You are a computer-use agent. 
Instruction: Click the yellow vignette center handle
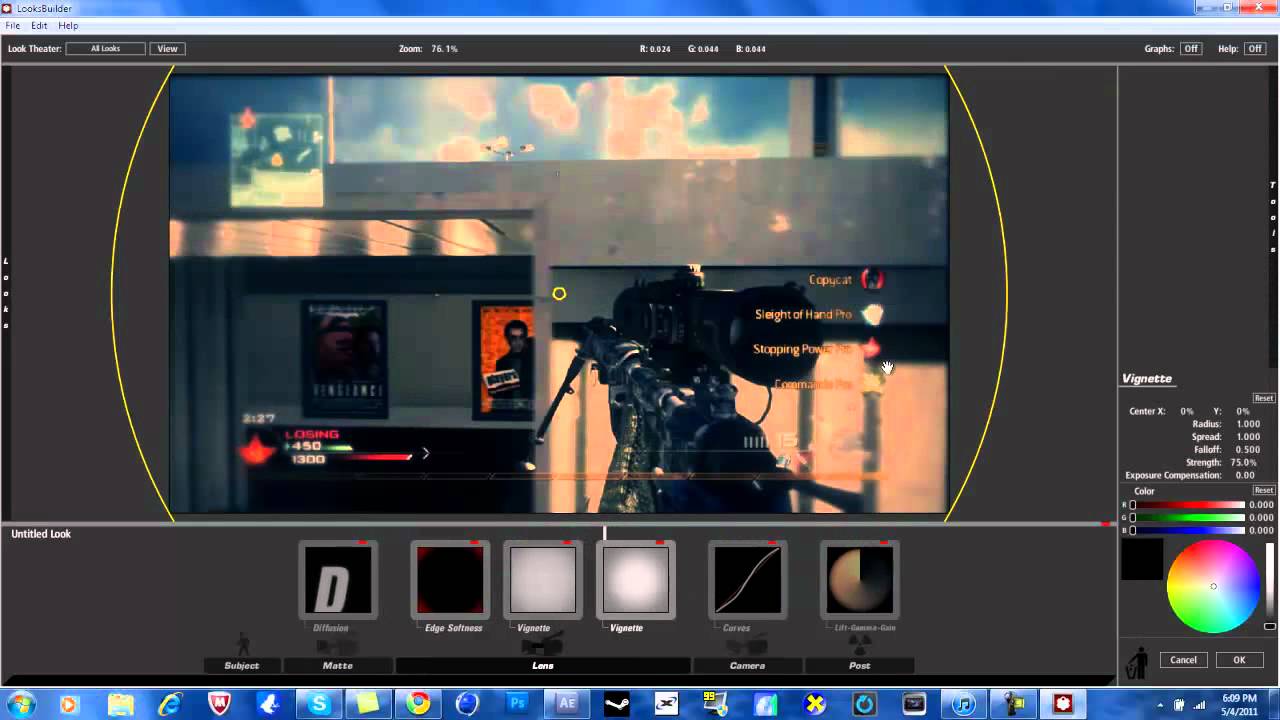pos(559,293)
